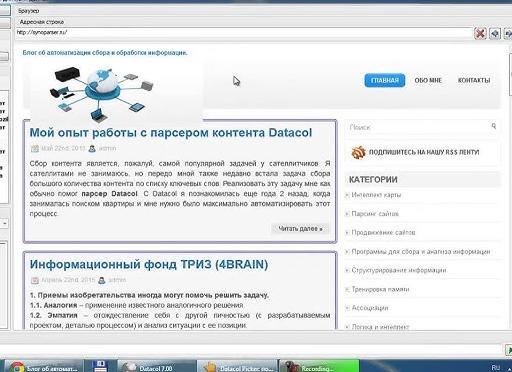Click the green arrow button at bottom right
Screen dimensions: 512x372
509,350
